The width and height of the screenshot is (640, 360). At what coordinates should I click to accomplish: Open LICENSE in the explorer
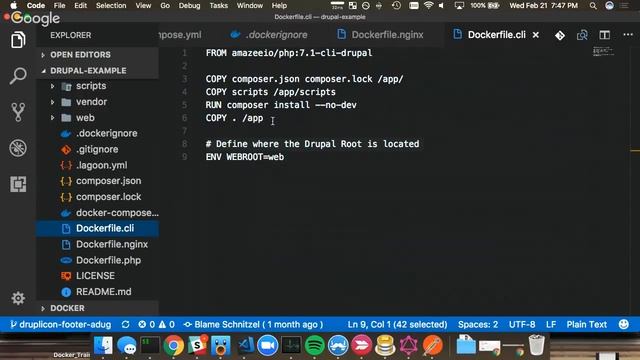click(97, 276)
